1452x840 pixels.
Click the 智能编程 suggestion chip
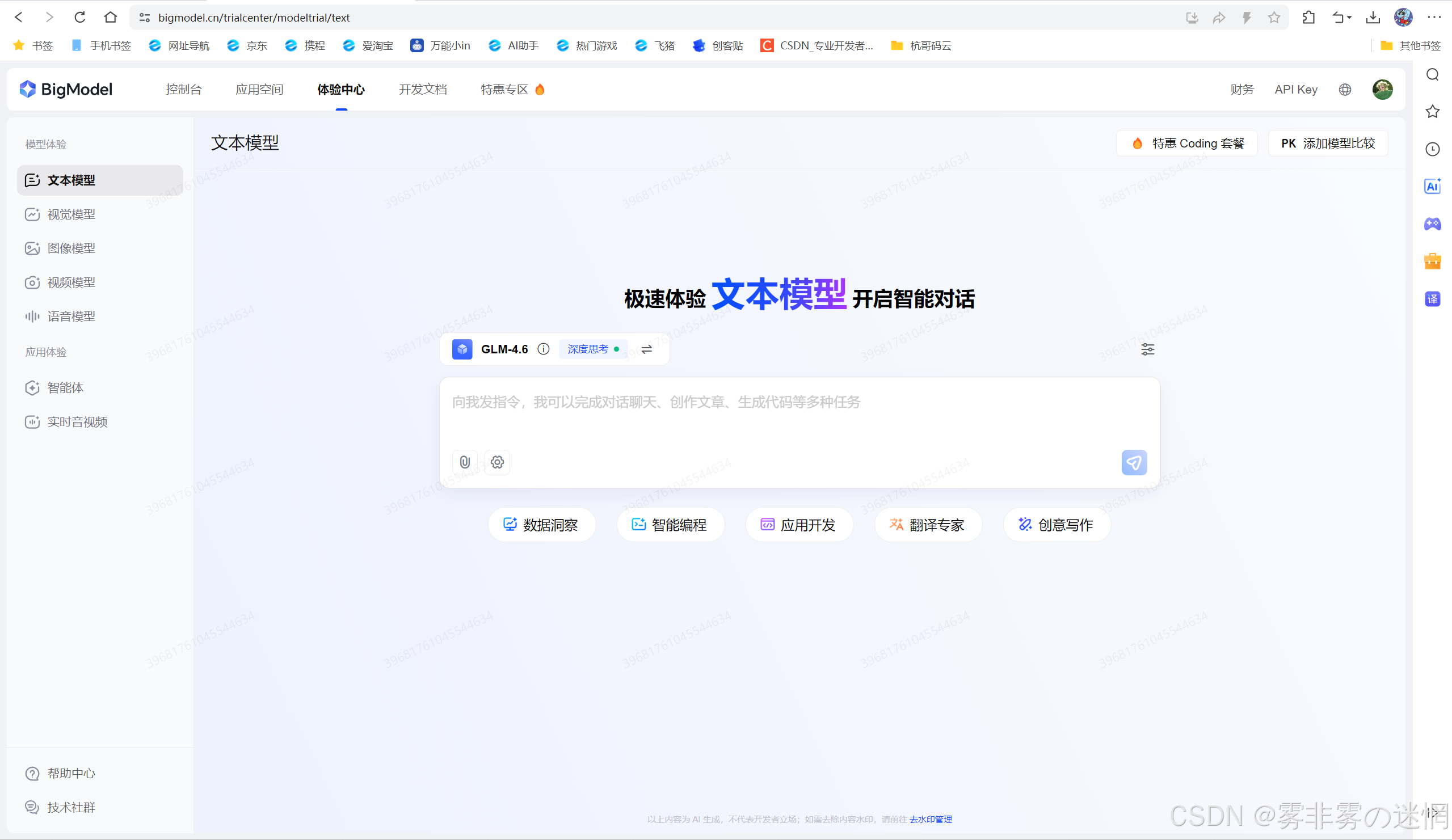pyautogui.click(x=670, y=525)
